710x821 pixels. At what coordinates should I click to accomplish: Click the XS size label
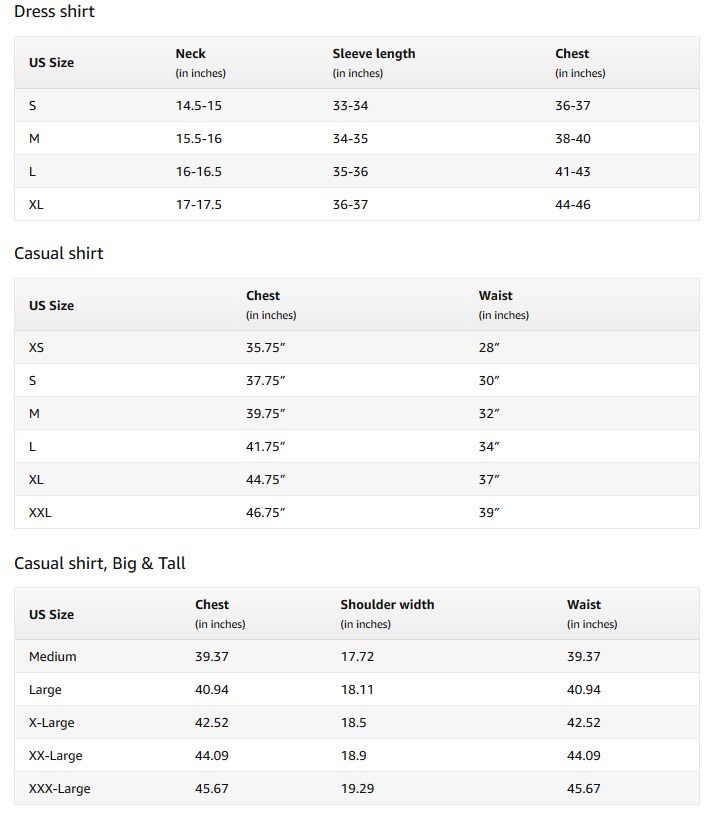click(x=37, y=347)
